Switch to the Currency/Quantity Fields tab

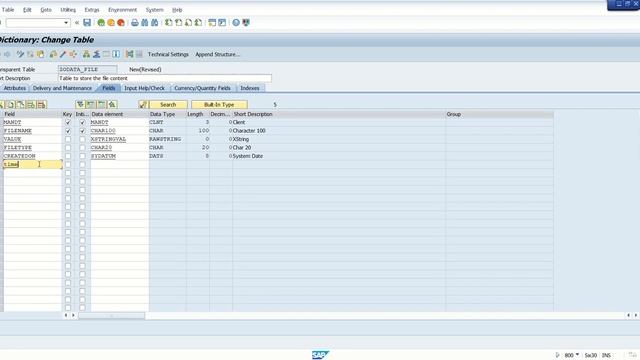pyautogui.click(x=202, y=88)
